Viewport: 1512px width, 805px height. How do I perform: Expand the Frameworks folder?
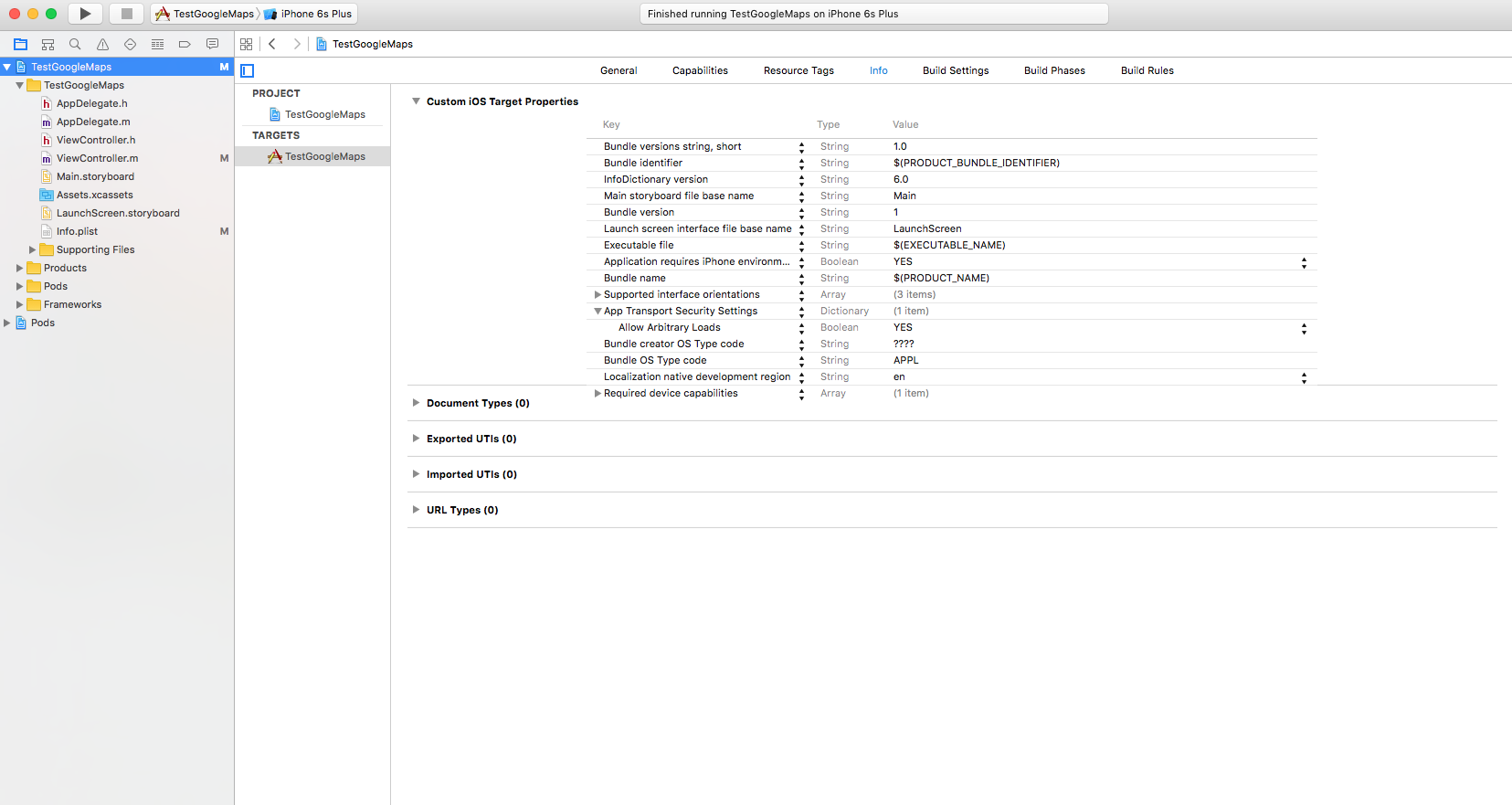click(x=19, y=304)
